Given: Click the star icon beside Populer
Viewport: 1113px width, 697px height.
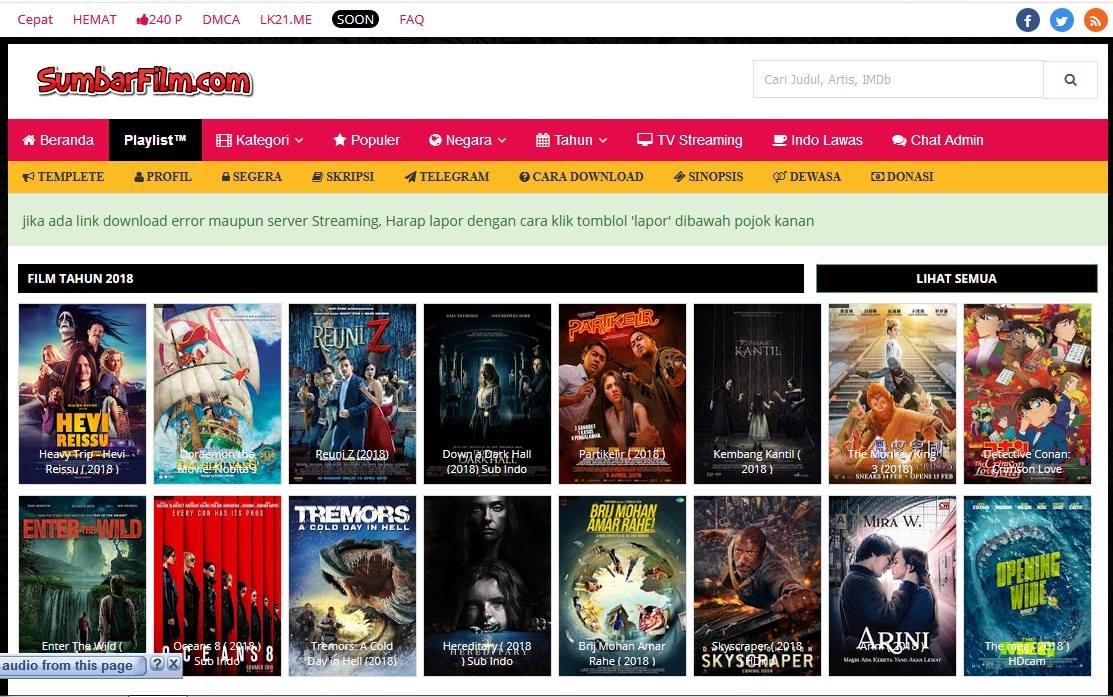Looking at the screenshot, I should coord(340,140).
